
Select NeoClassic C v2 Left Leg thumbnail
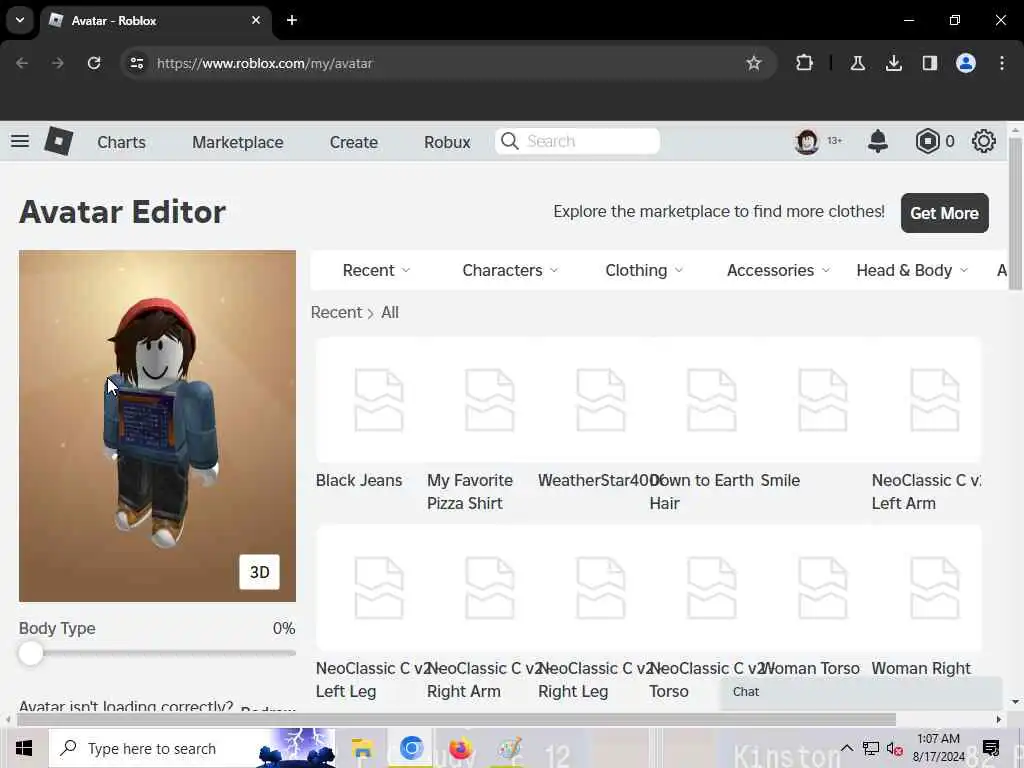point(379,588)
